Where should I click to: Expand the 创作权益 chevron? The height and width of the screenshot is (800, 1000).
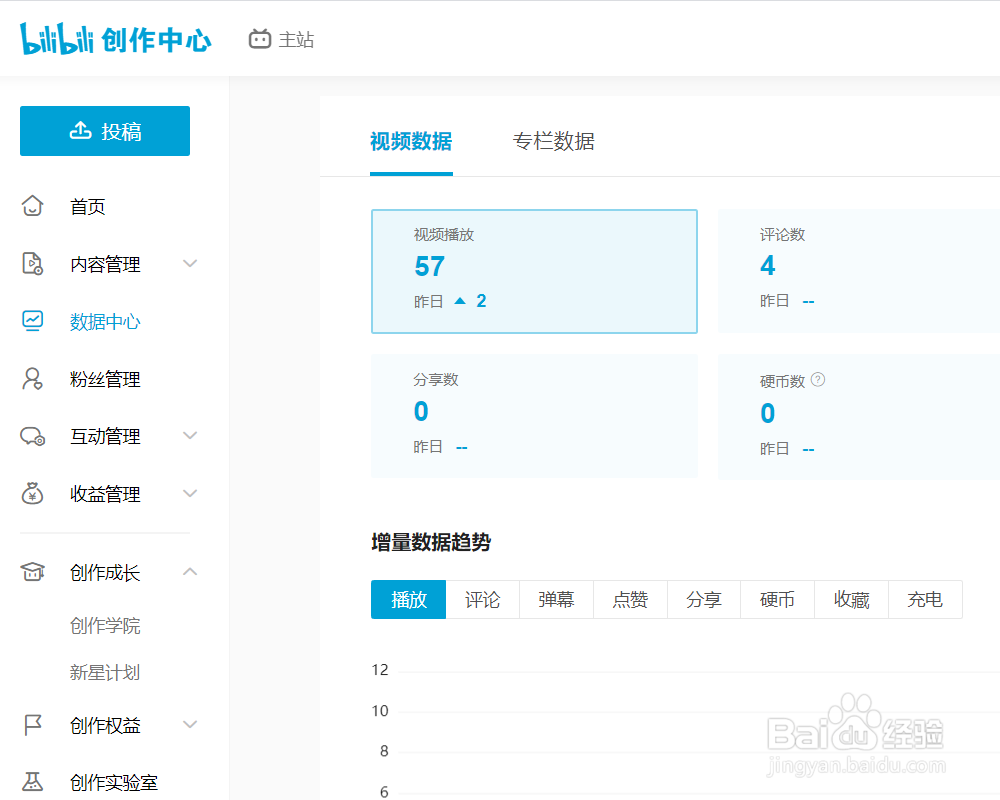pyautogui.click(x=190, y=725)
